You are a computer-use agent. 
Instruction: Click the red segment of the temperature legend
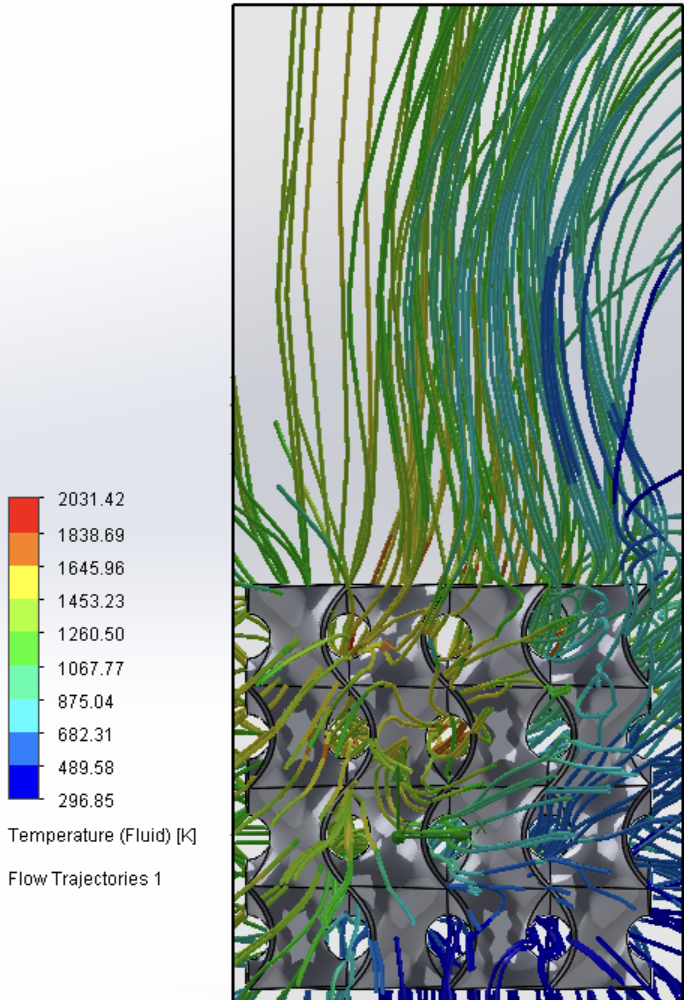tap(24, 515)
